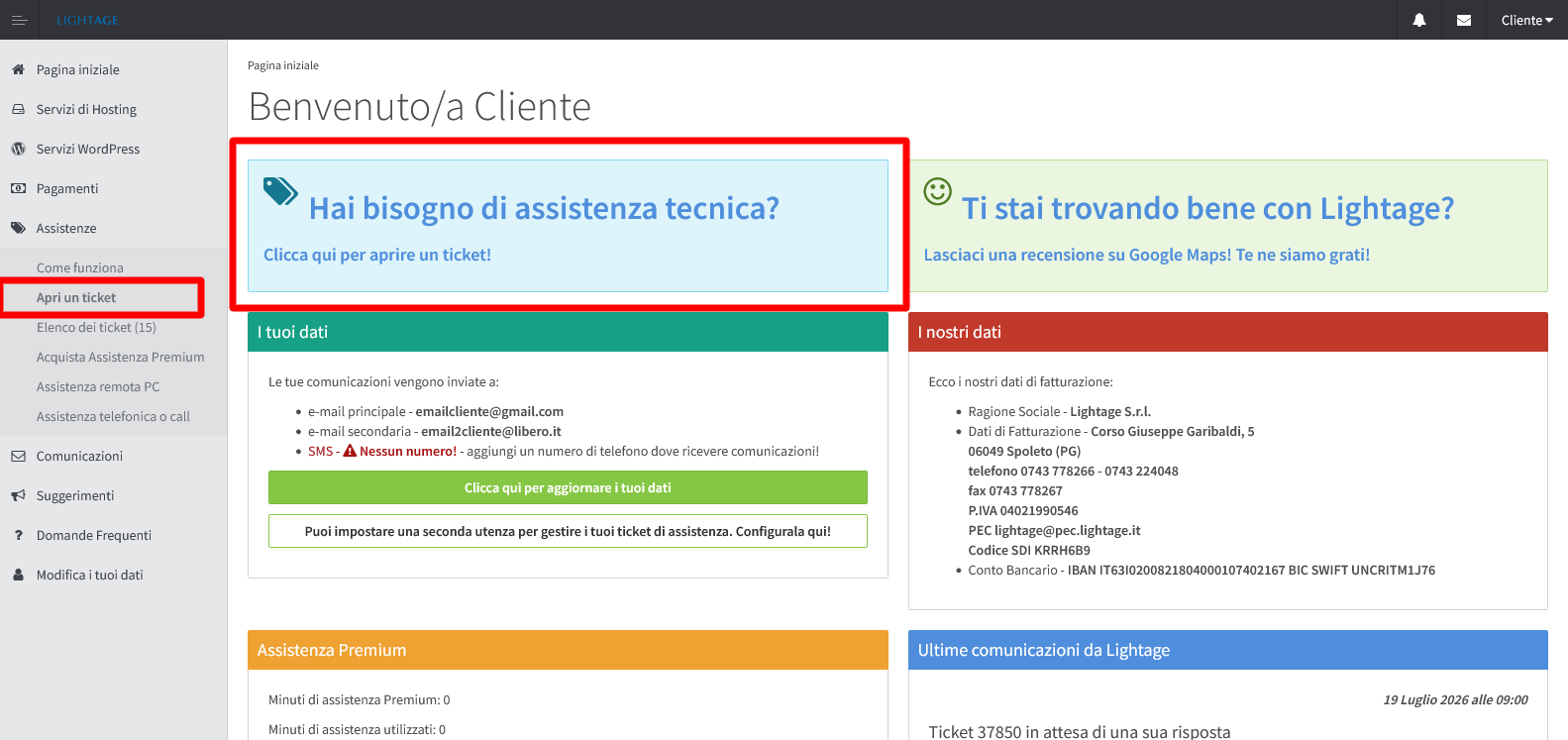Click the IBAN IT63I0200821804000107402167 text
This screenshot has height=740, width=1568.
1176,570
